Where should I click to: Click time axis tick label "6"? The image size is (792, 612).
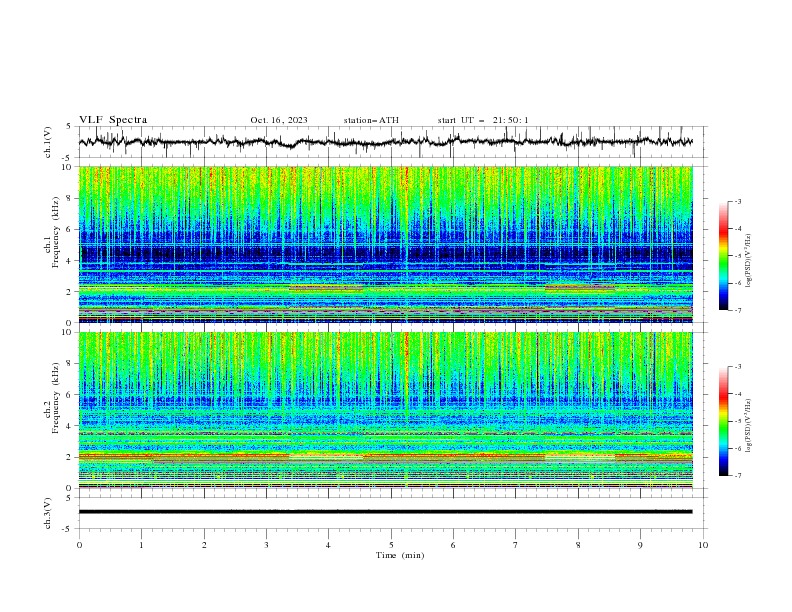tap(453, 545)
